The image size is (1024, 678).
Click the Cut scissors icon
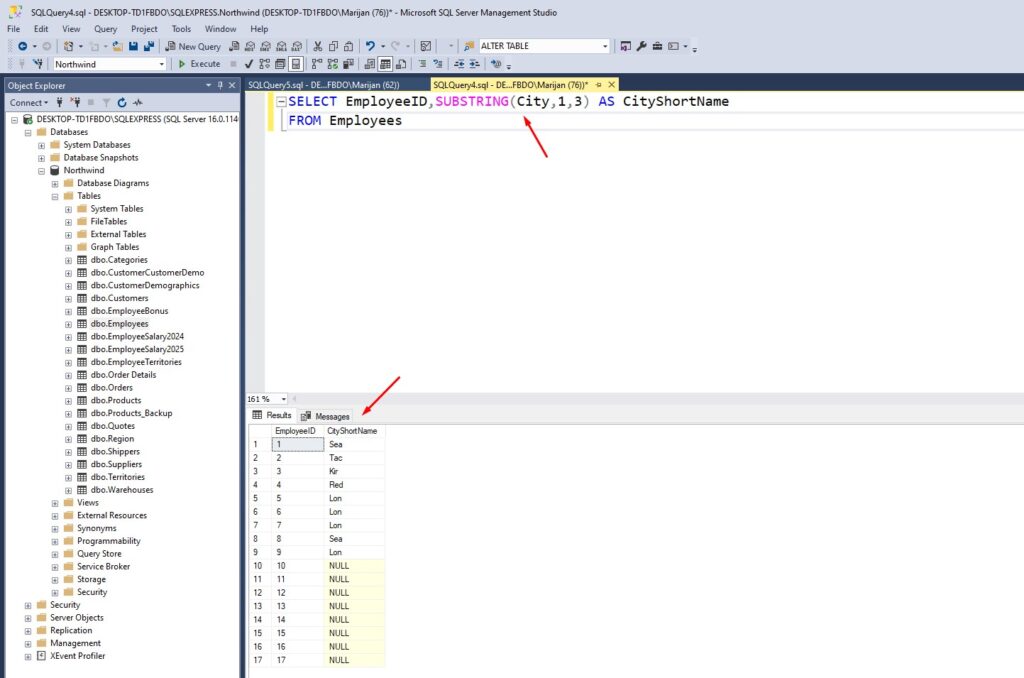[x=317, y=46]
